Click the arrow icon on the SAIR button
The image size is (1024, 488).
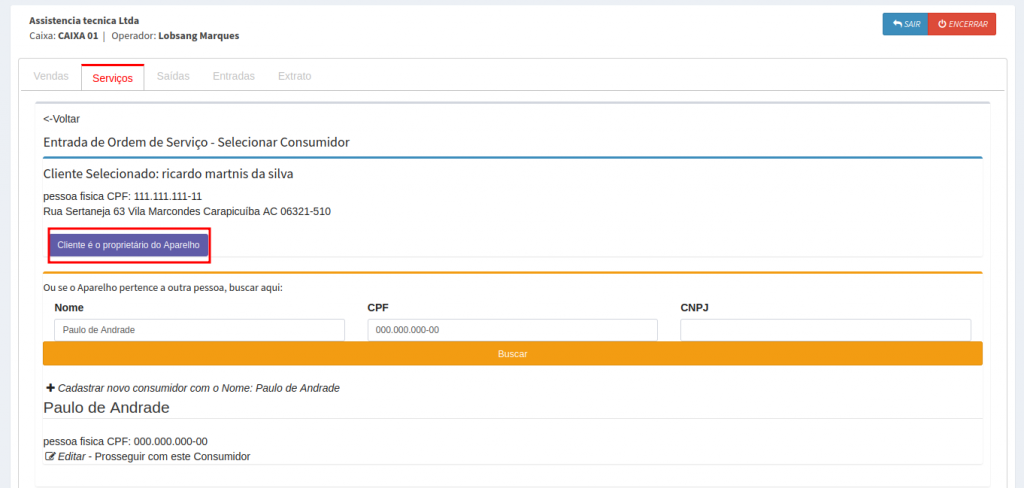(x=897, y=24)
